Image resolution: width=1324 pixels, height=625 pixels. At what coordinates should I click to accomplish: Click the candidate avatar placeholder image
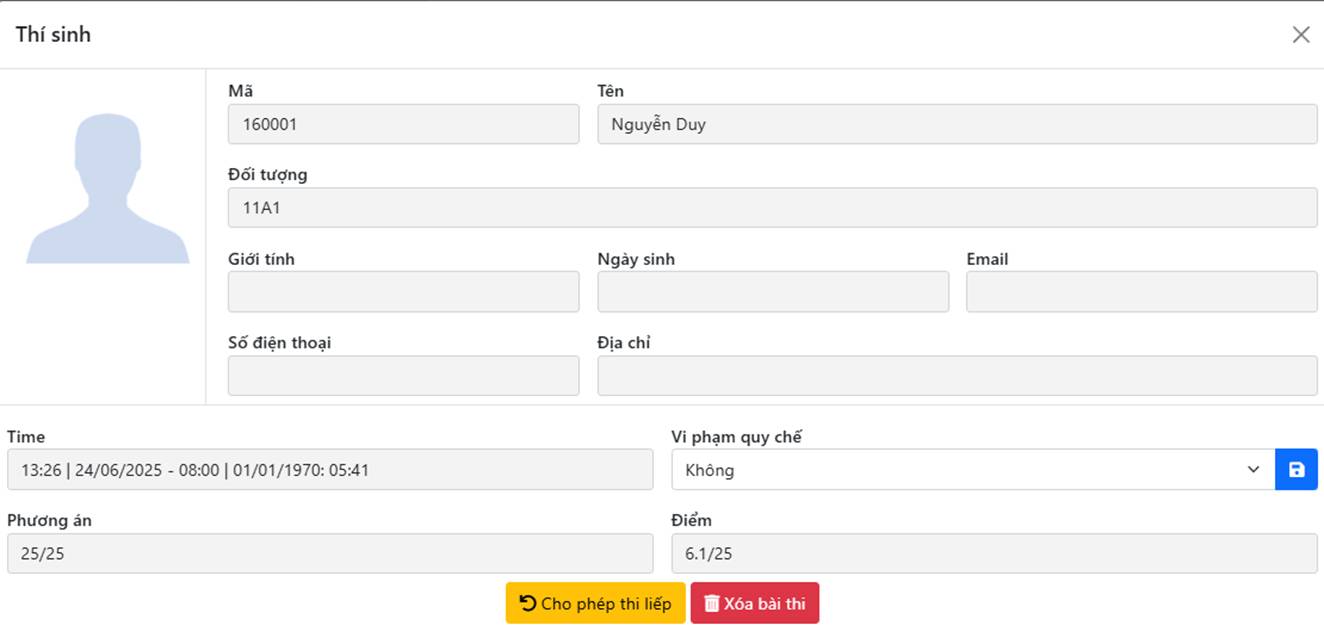[108, 188]
